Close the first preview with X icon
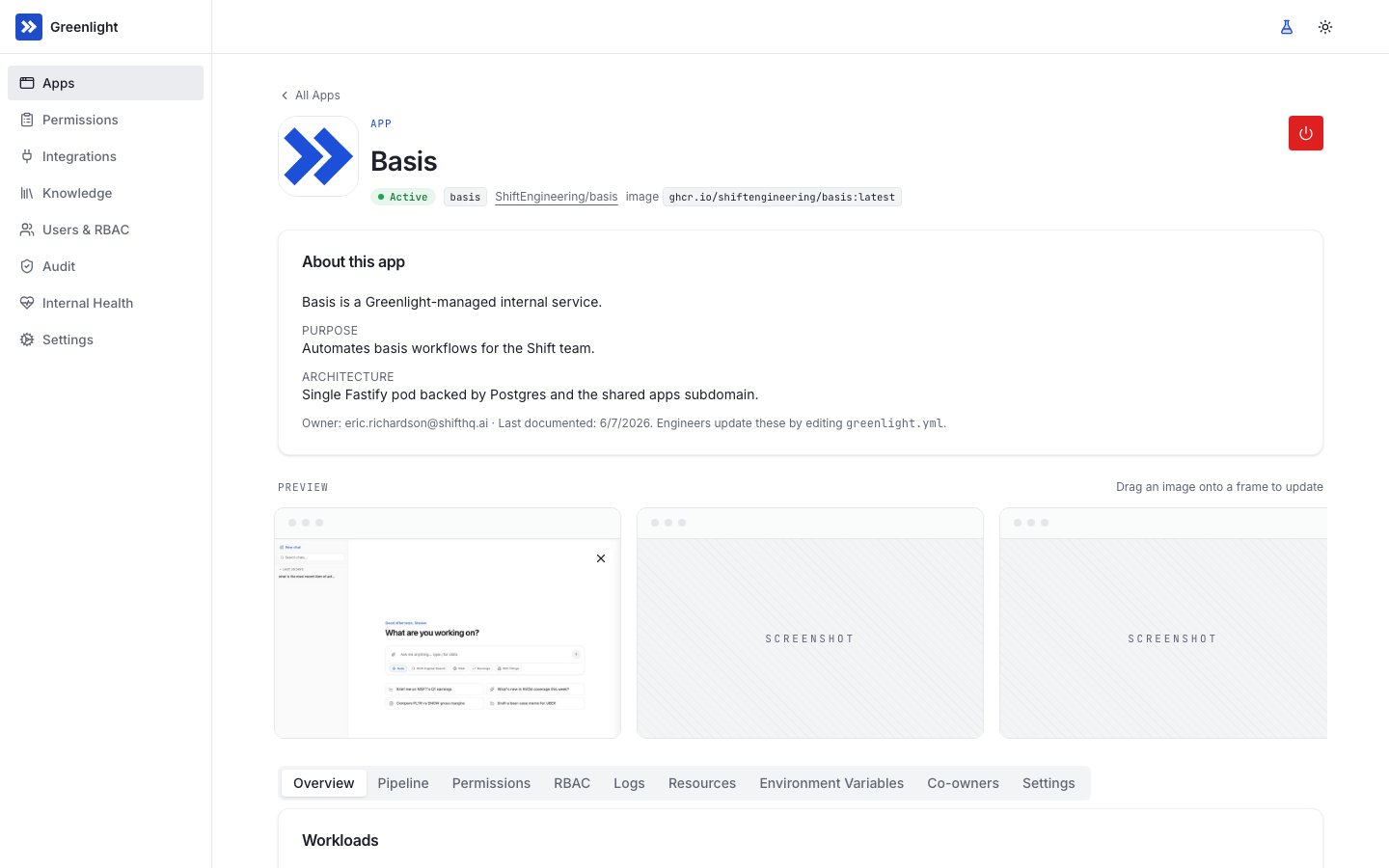 pyautogui.click(x=601, y=558)
